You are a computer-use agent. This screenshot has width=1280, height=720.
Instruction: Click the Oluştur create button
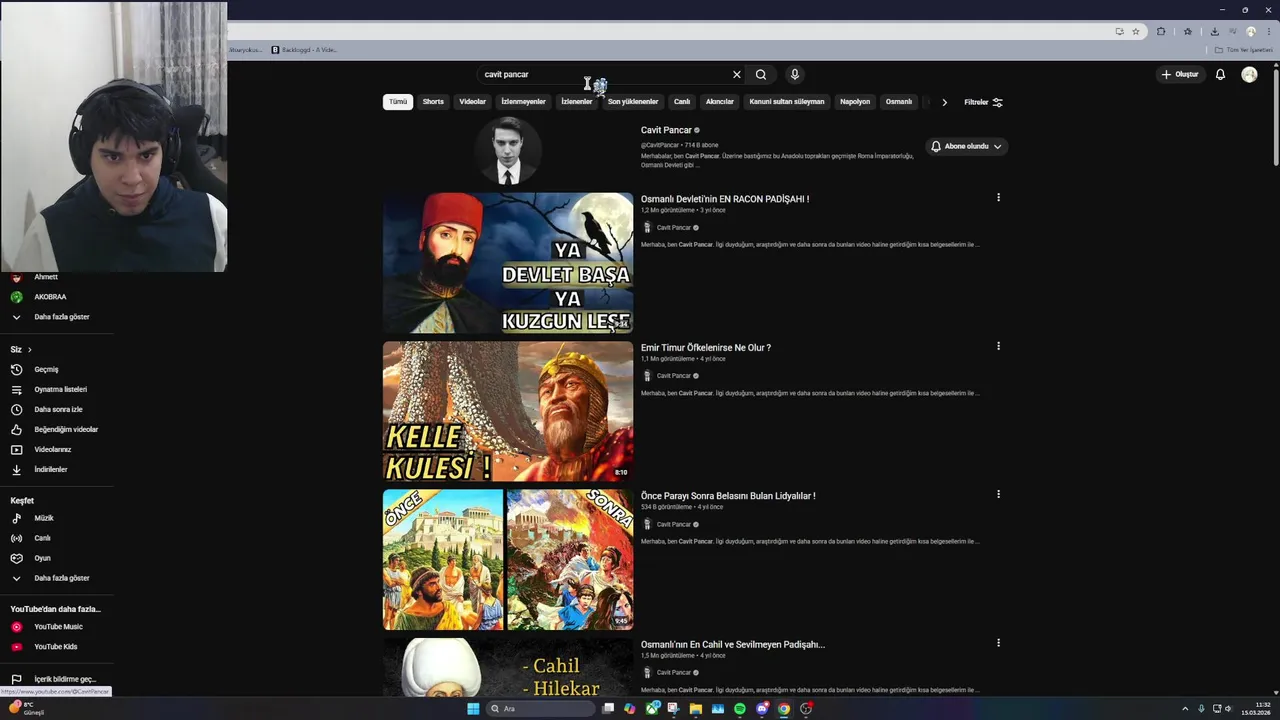(1180, 74)
